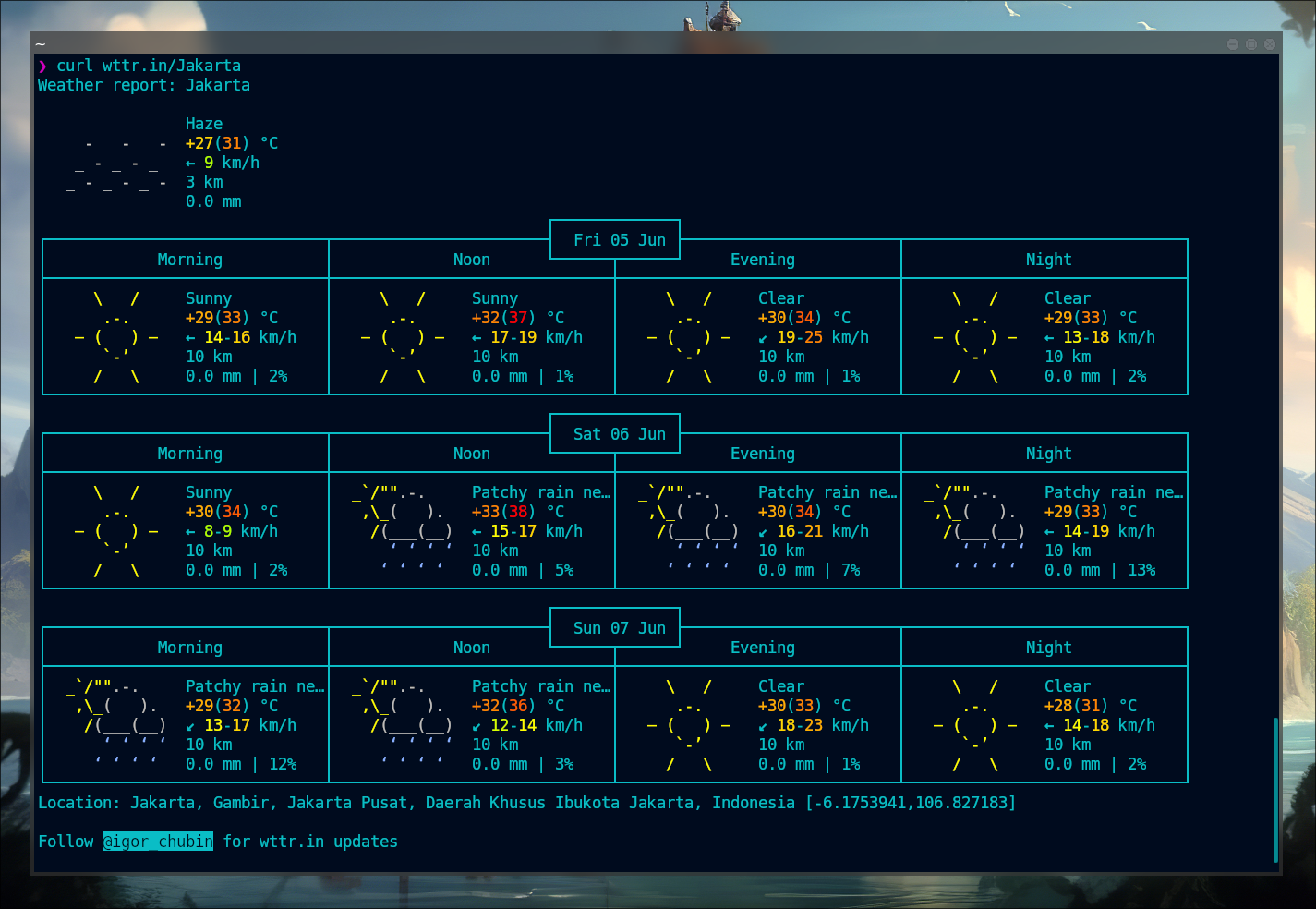
Task: Click Sat Evening wind '16-21 km/h'
Action: [x=823, y=531]
